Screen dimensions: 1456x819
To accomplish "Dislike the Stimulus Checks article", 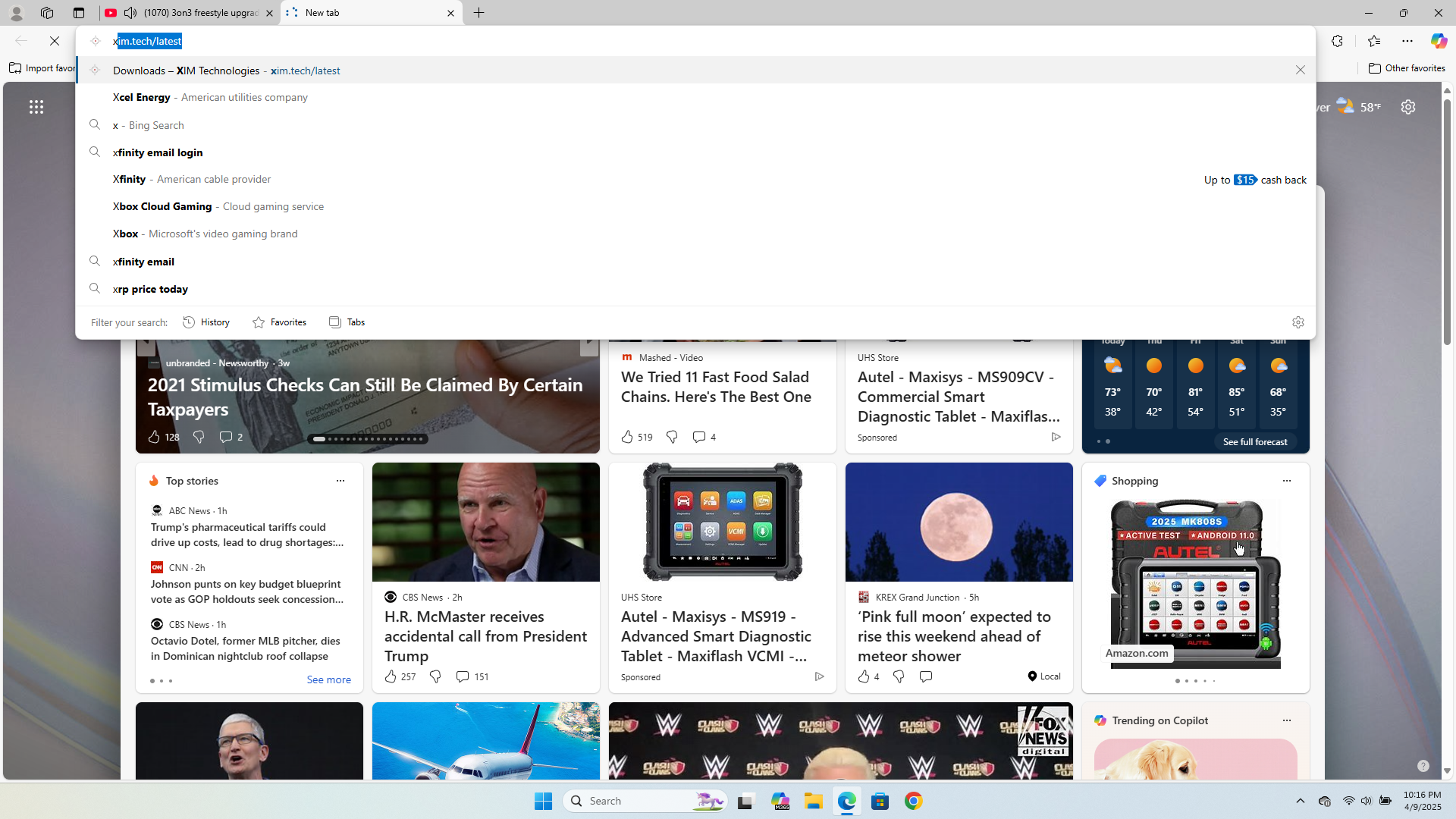I will coord(199,437).
